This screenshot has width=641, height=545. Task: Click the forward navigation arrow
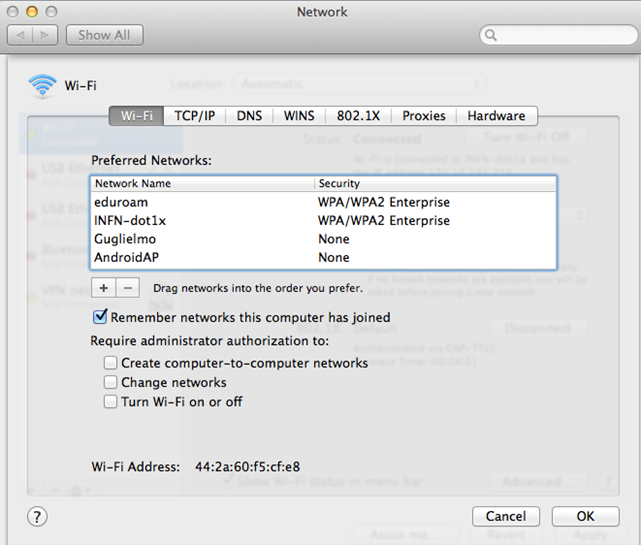(45, 36)
